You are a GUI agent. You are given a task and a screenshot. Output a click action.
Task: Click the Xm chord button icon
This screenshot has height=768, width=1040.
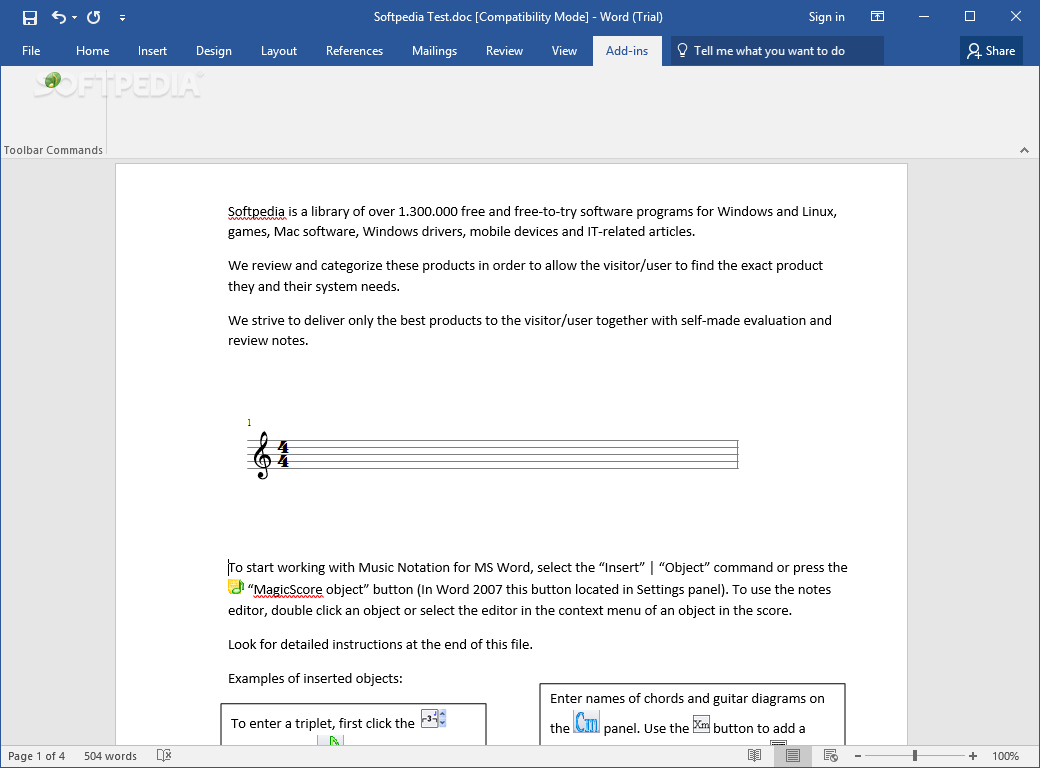tap(701, 724)
